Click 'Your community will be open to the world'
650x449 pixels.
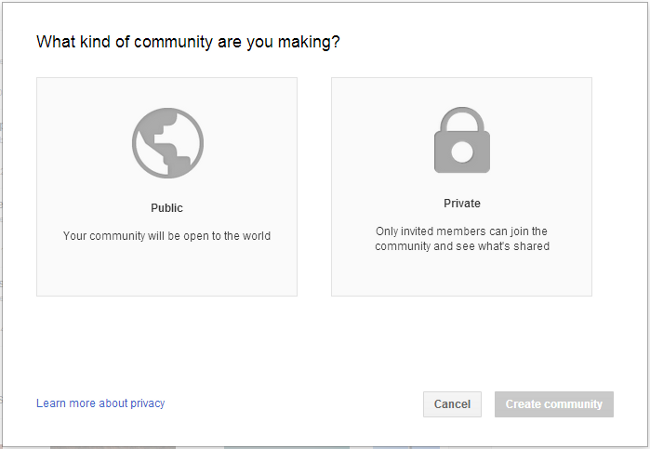pos(167,236)
